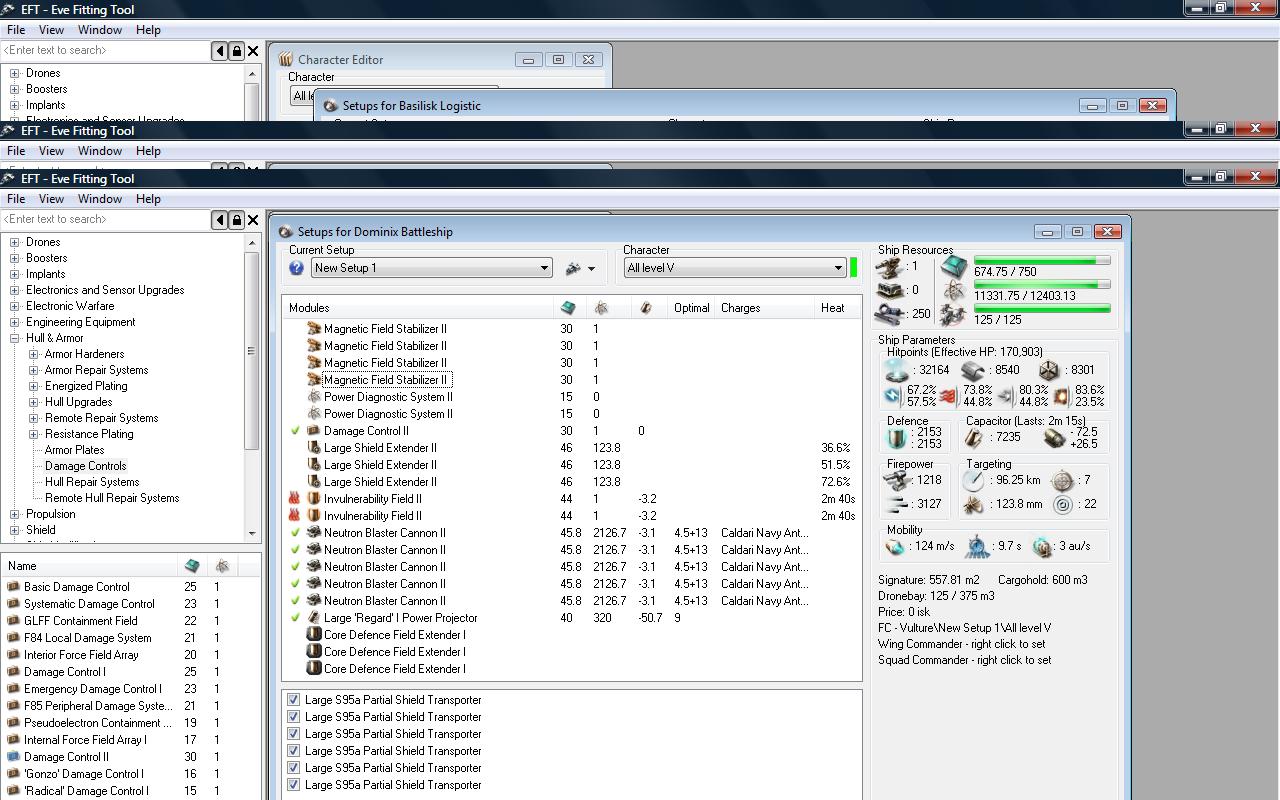Click the CPU chip icon beside 674.75 / 750

click(954, 266)
